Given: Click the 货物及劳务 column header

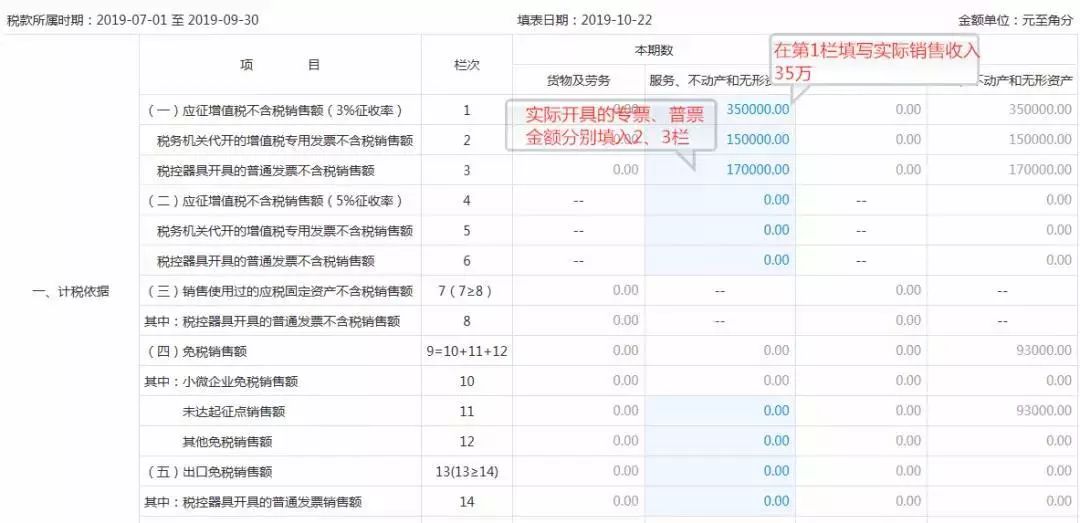Looking at the screenshot, I should (579, 81).
